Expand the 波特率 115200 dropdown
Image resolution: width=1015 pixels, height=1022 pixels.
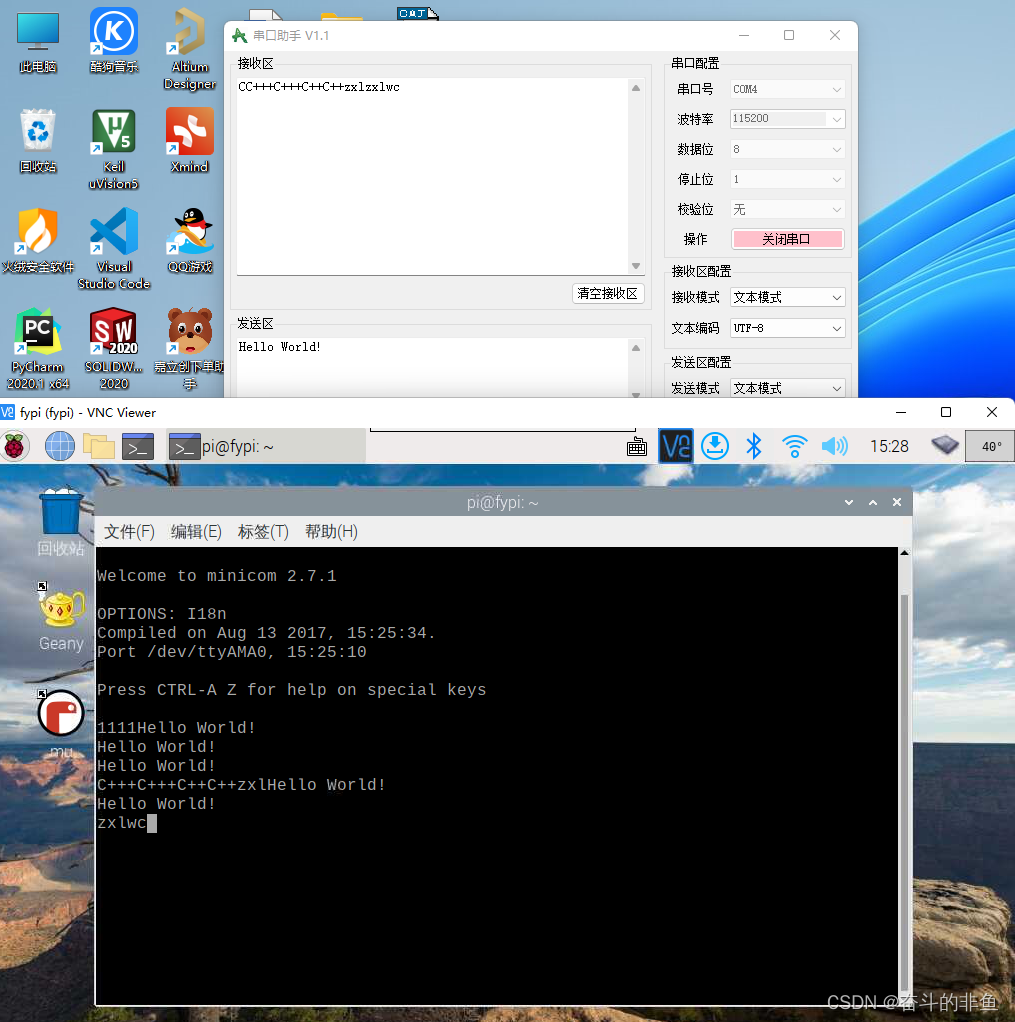(x=787, y=119)
